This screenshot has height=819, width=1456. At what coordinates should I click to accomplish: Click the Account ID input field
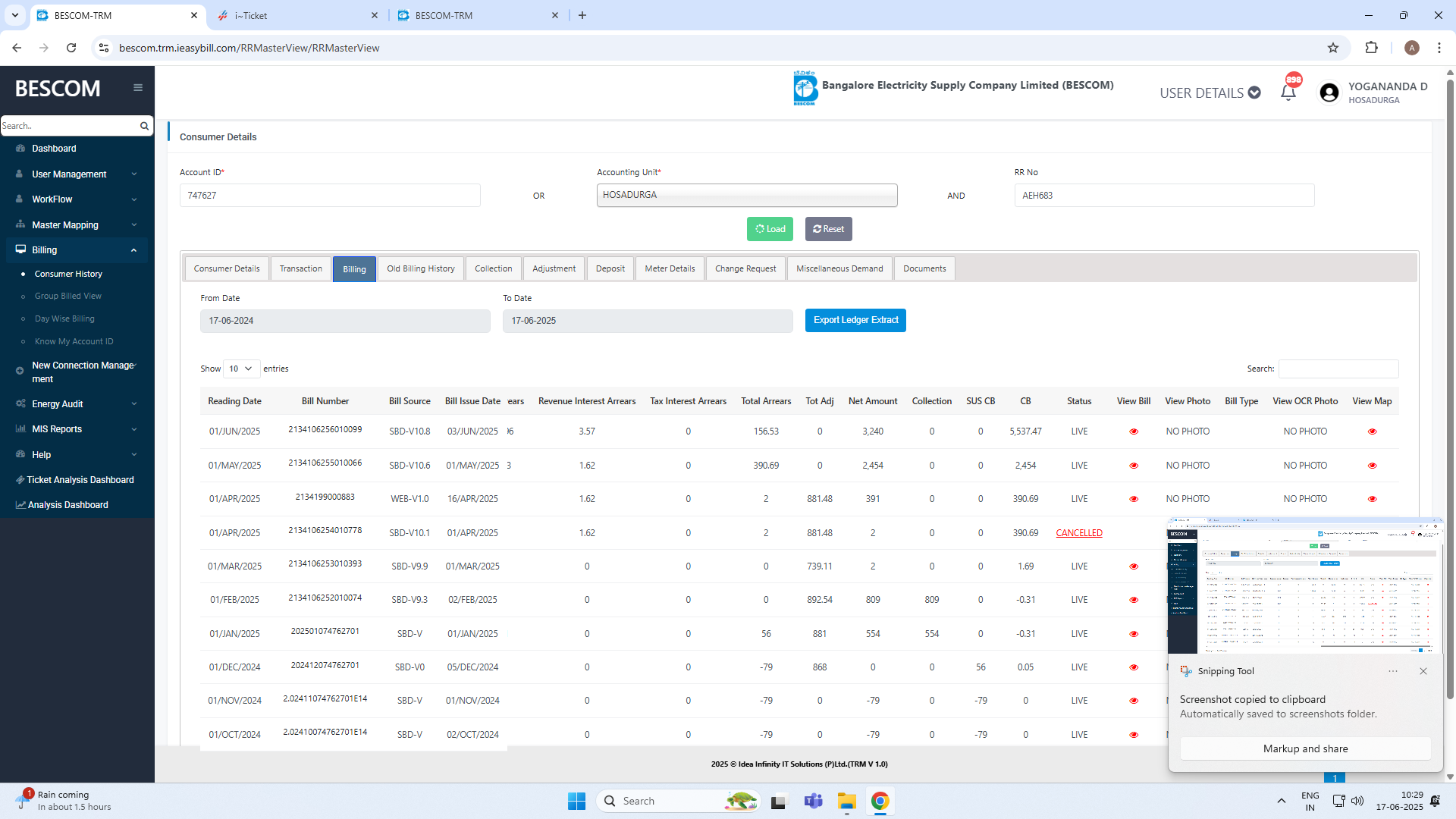330,196
